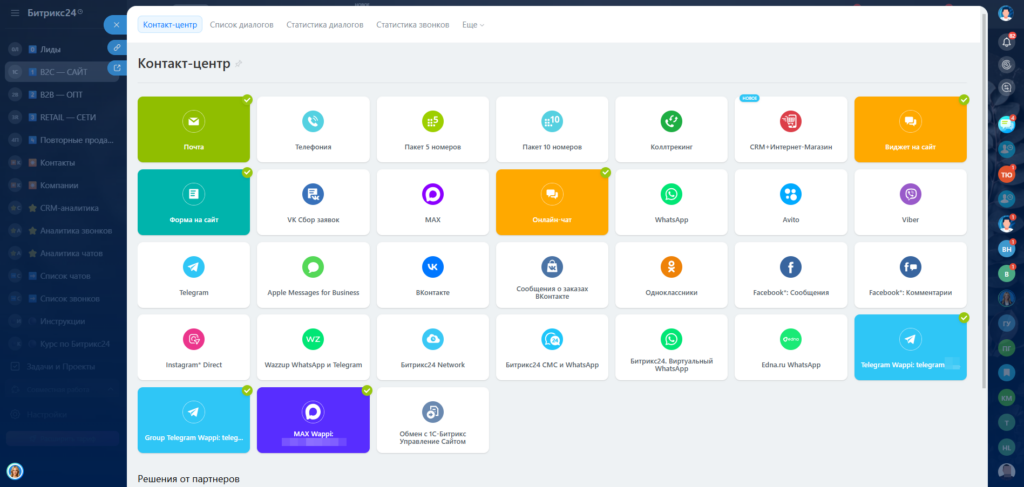Open Битрикс24 Виртуальный WhatsApp tile
The width and height of the screenshot is (1024, 487).
[671, 347]
